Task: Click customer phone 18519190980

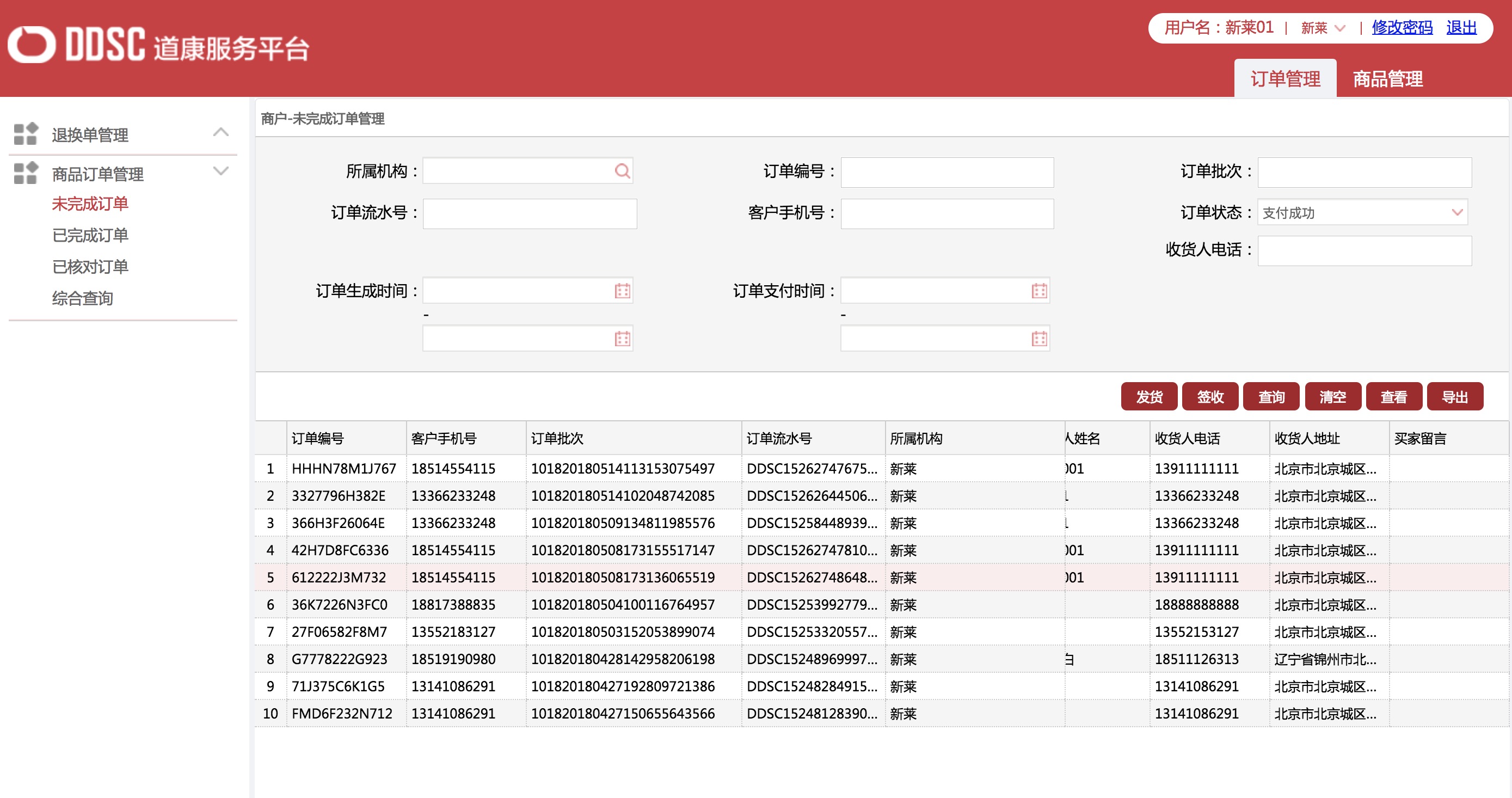Action: pyautogui.click(x=453, y=659)
